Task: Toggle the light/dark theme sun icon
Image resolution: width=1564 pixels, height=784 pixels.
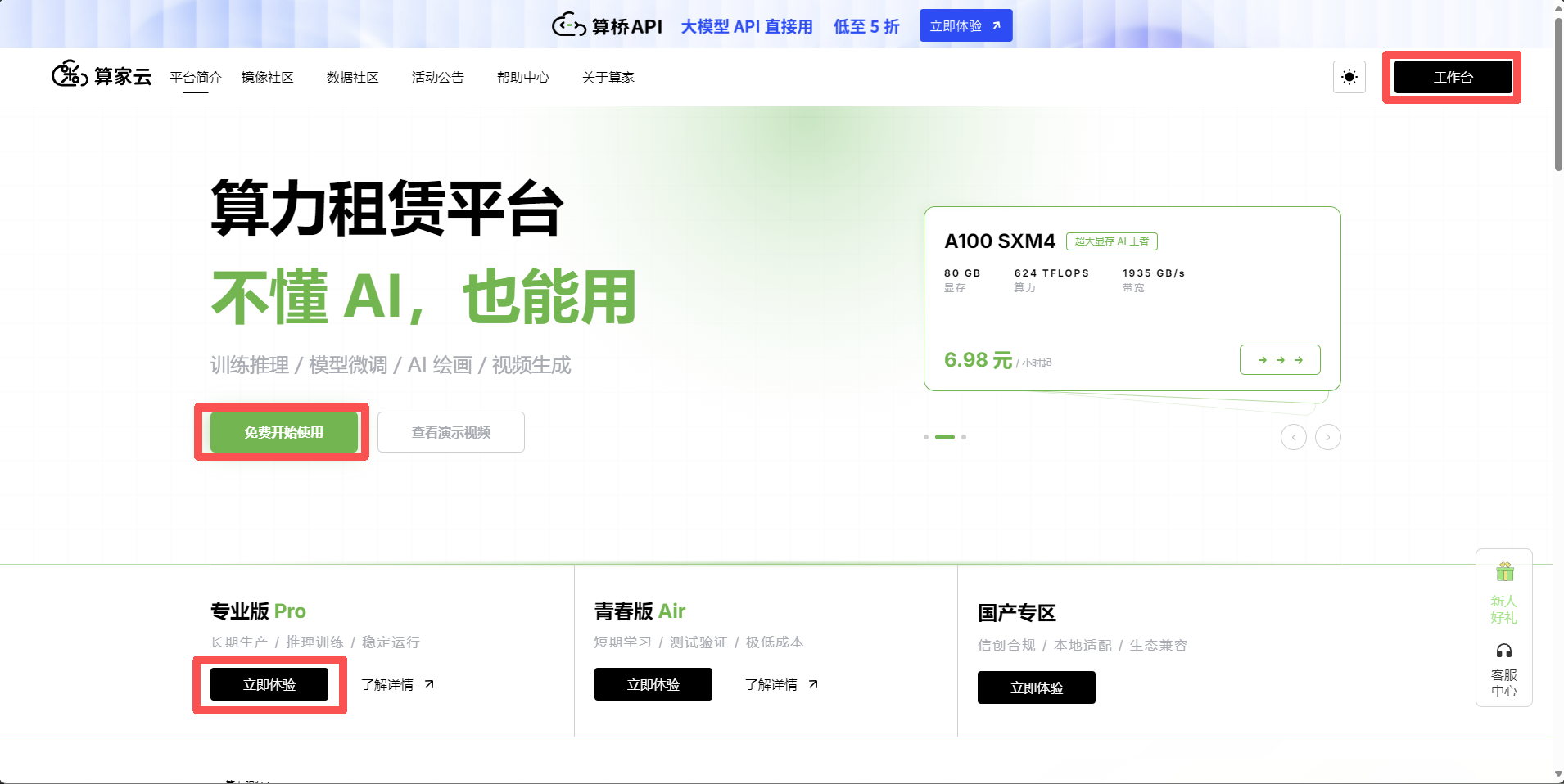Action: [1349, 77]
